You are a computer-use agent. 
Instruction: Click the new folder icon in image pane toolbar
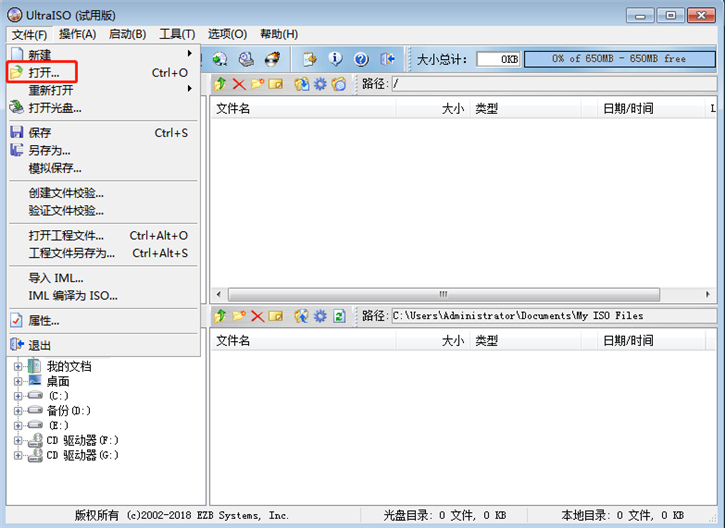pyautogui.click(x=258, y=84)
